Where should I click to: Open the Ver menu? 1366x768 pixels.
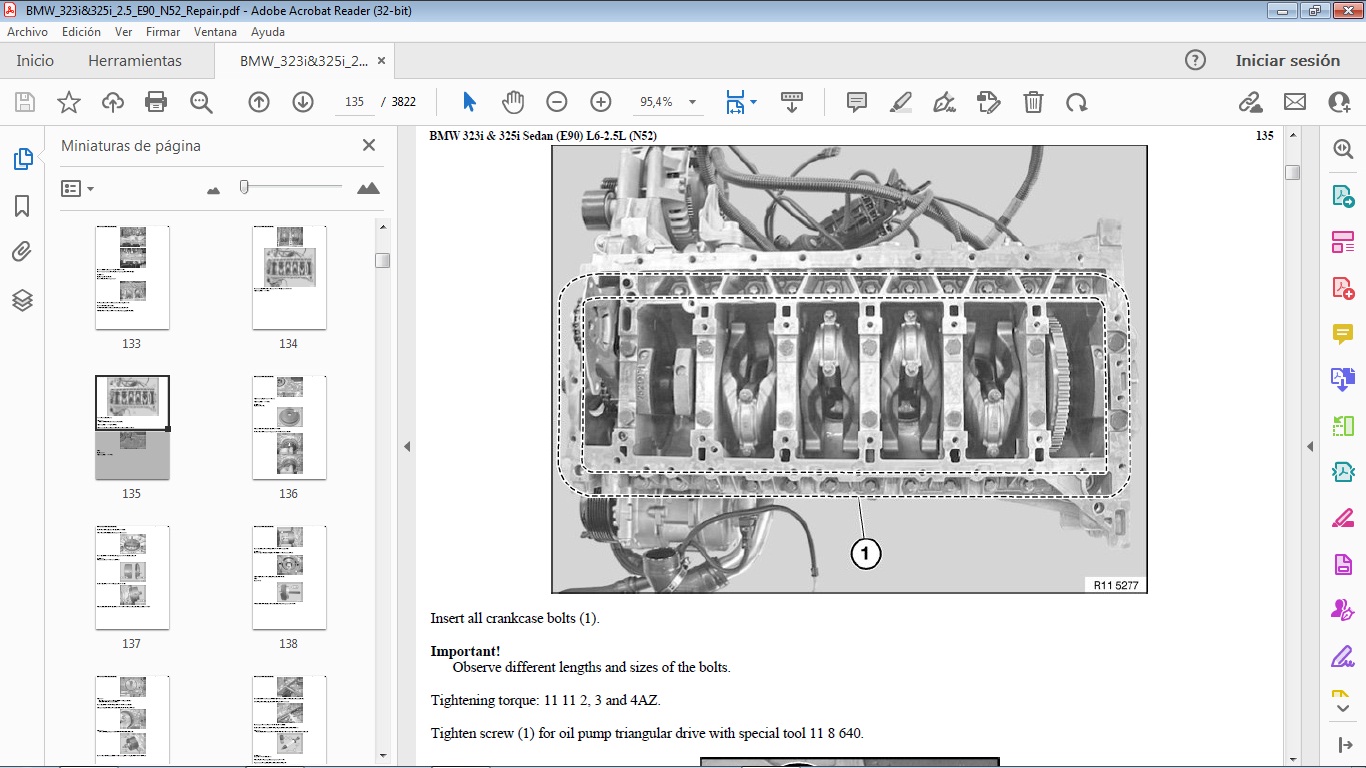(x=123, y=32)
